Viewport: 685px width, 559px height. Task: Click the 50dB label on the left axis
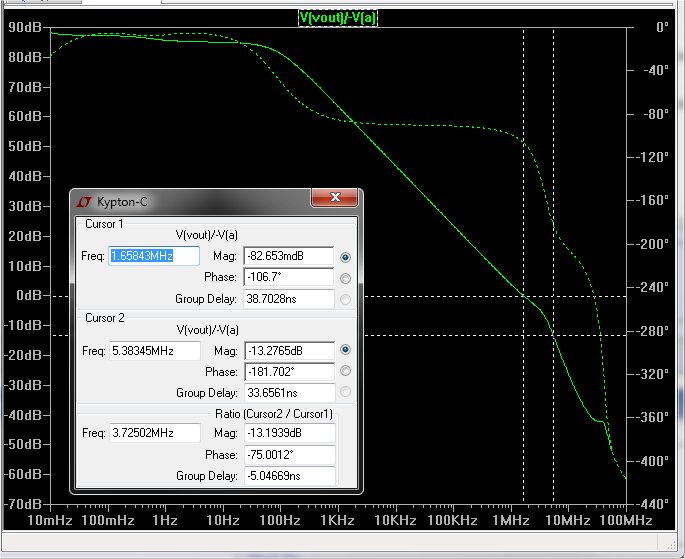(25, 146)
